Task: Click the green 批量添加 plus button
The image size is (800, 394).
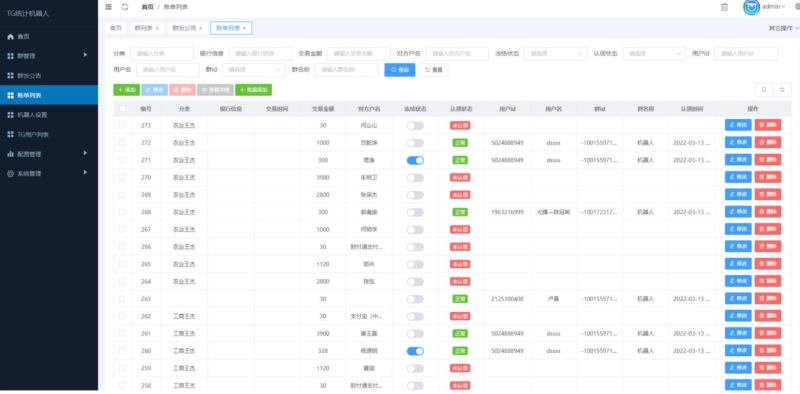Action: [253, 90]
